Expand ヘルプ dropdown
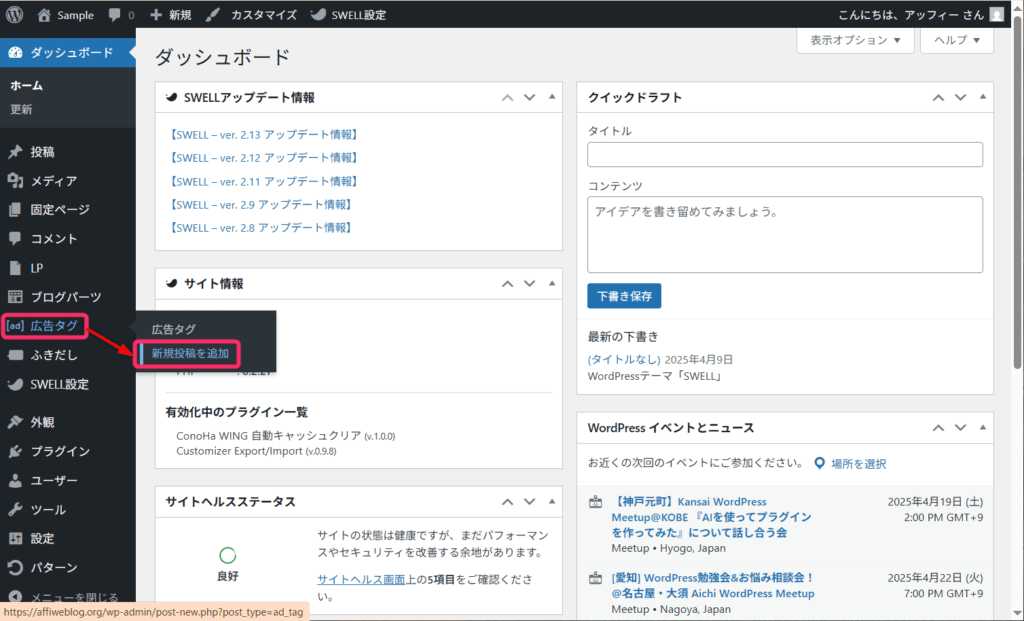1024x621 pixels. point(957,40)
